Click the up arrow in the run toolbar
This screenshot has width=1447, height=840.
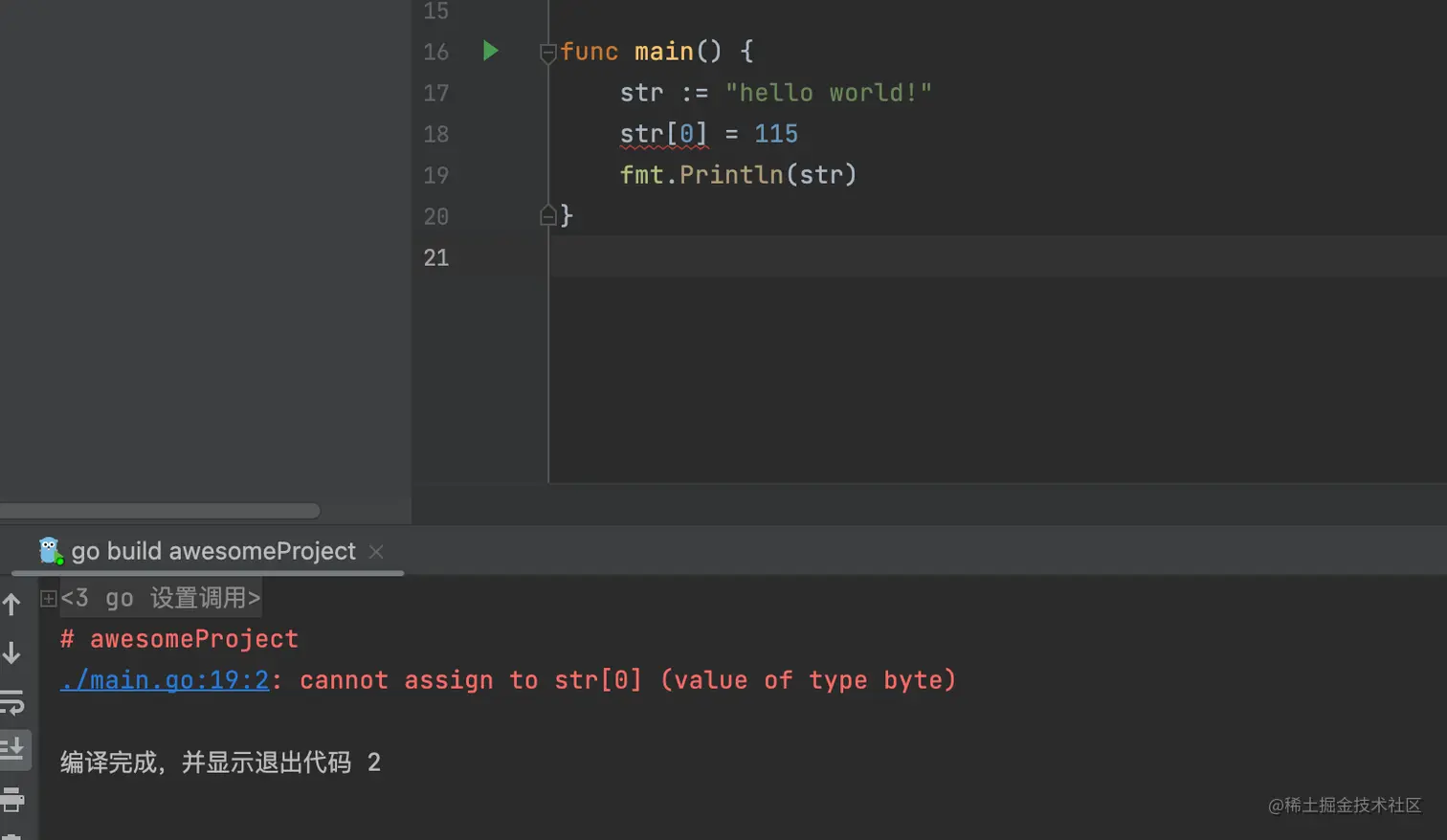(x=12, y=604)
